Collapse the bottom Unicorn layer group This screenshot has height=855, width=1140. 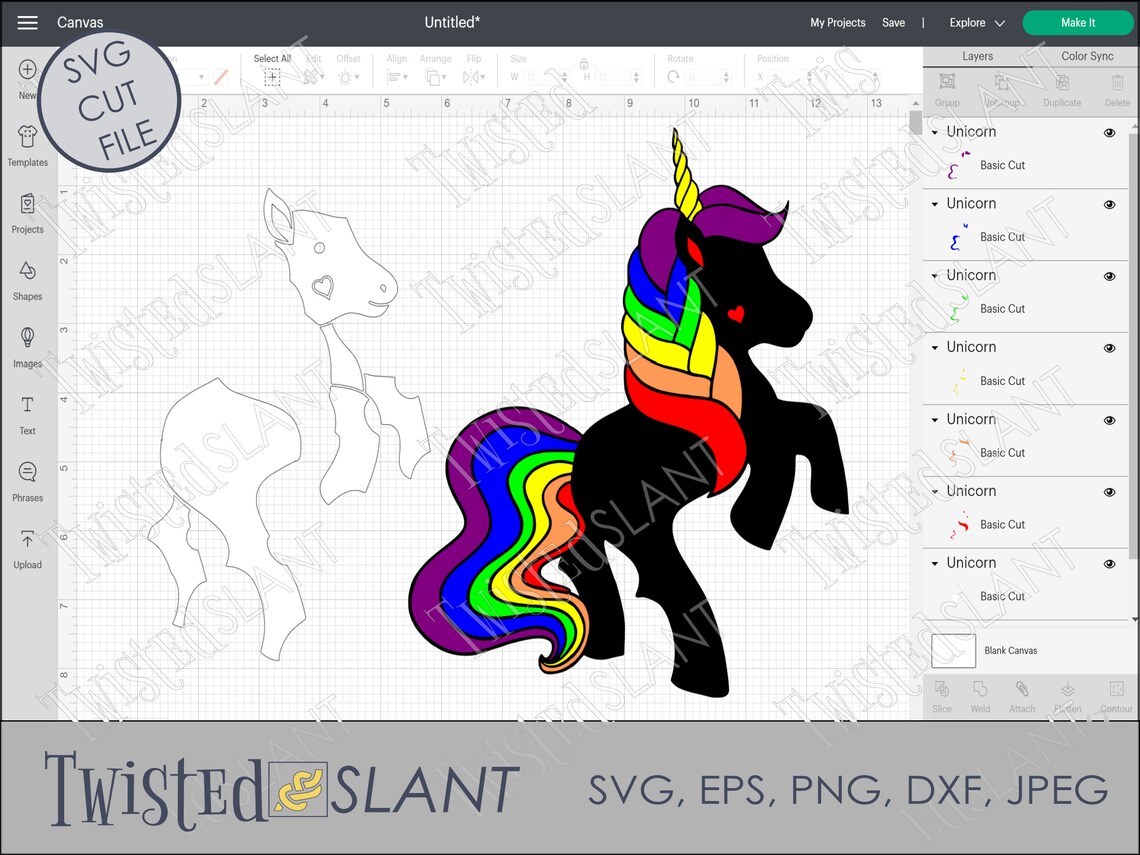point(935,564)
